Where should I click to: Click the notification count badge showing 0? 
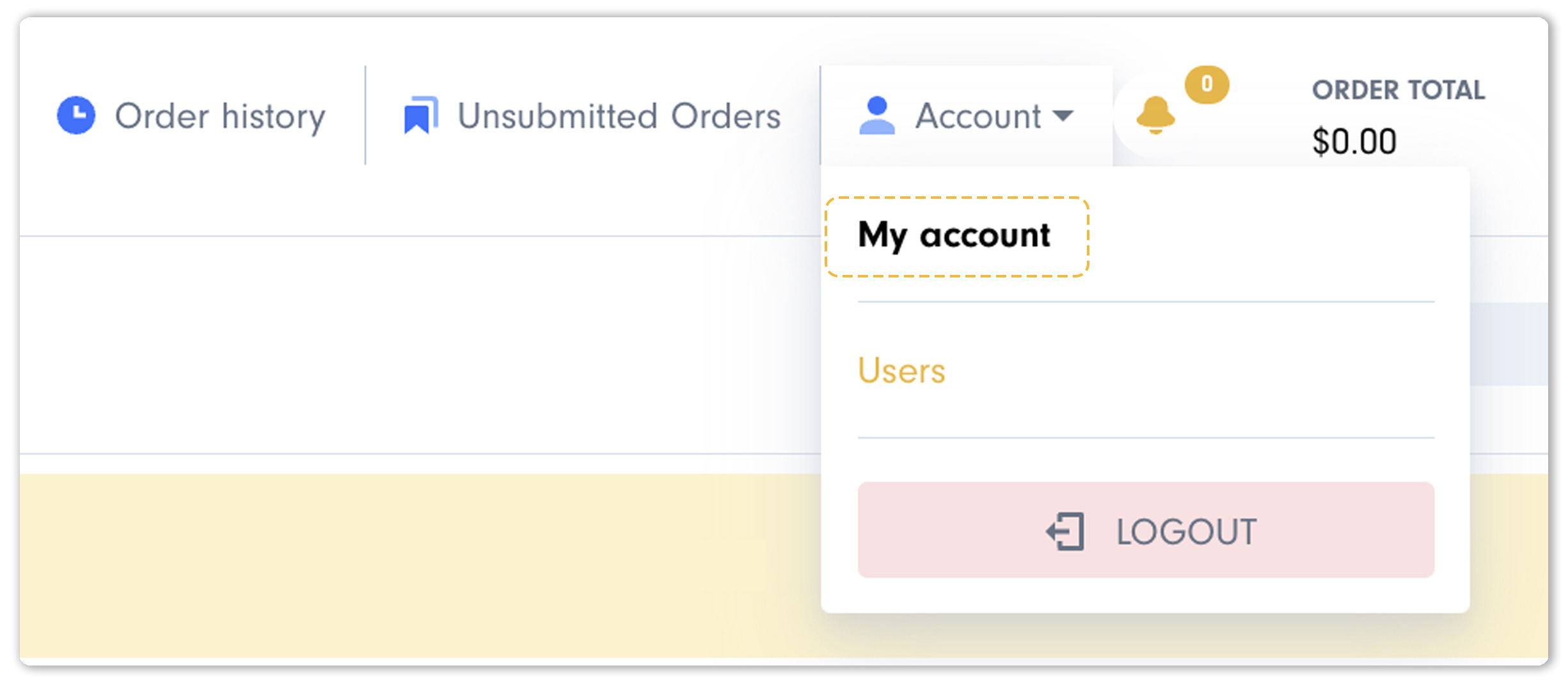1207,84
